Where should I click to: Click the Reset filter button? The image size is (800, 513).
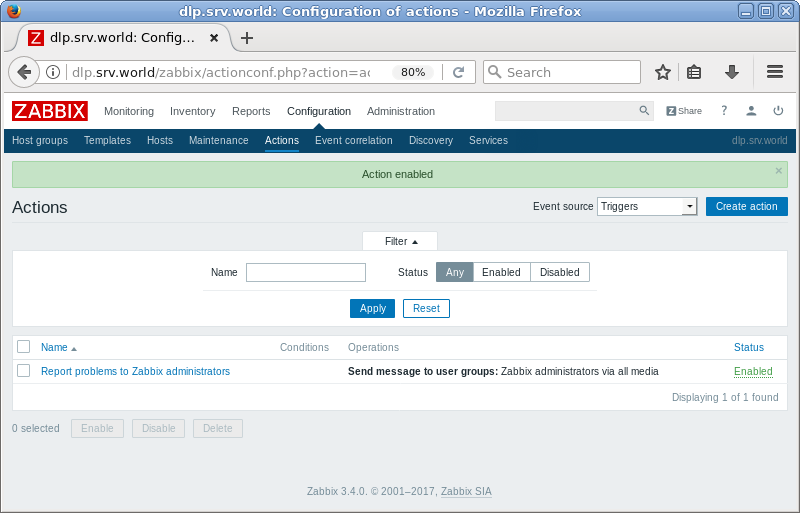point(426,308)
